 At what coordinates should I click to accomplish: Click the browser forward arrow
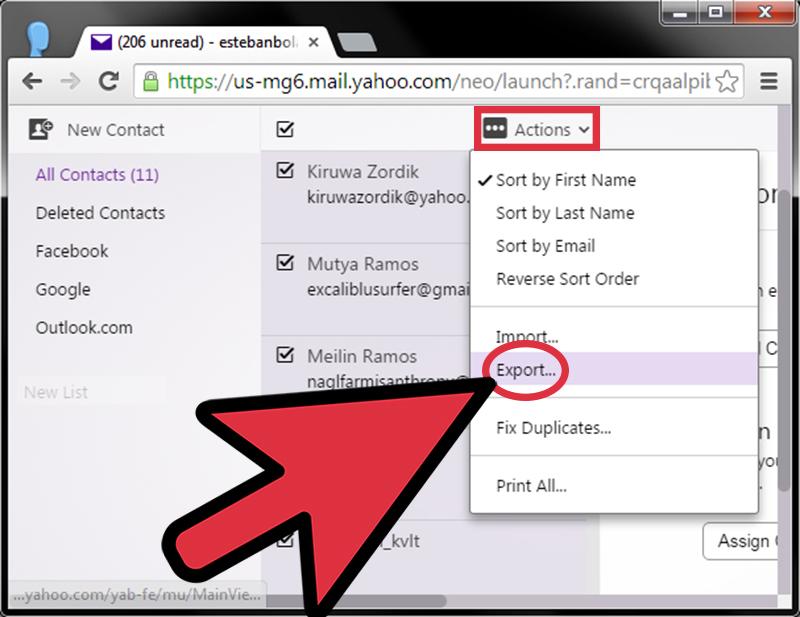point(70,81)
